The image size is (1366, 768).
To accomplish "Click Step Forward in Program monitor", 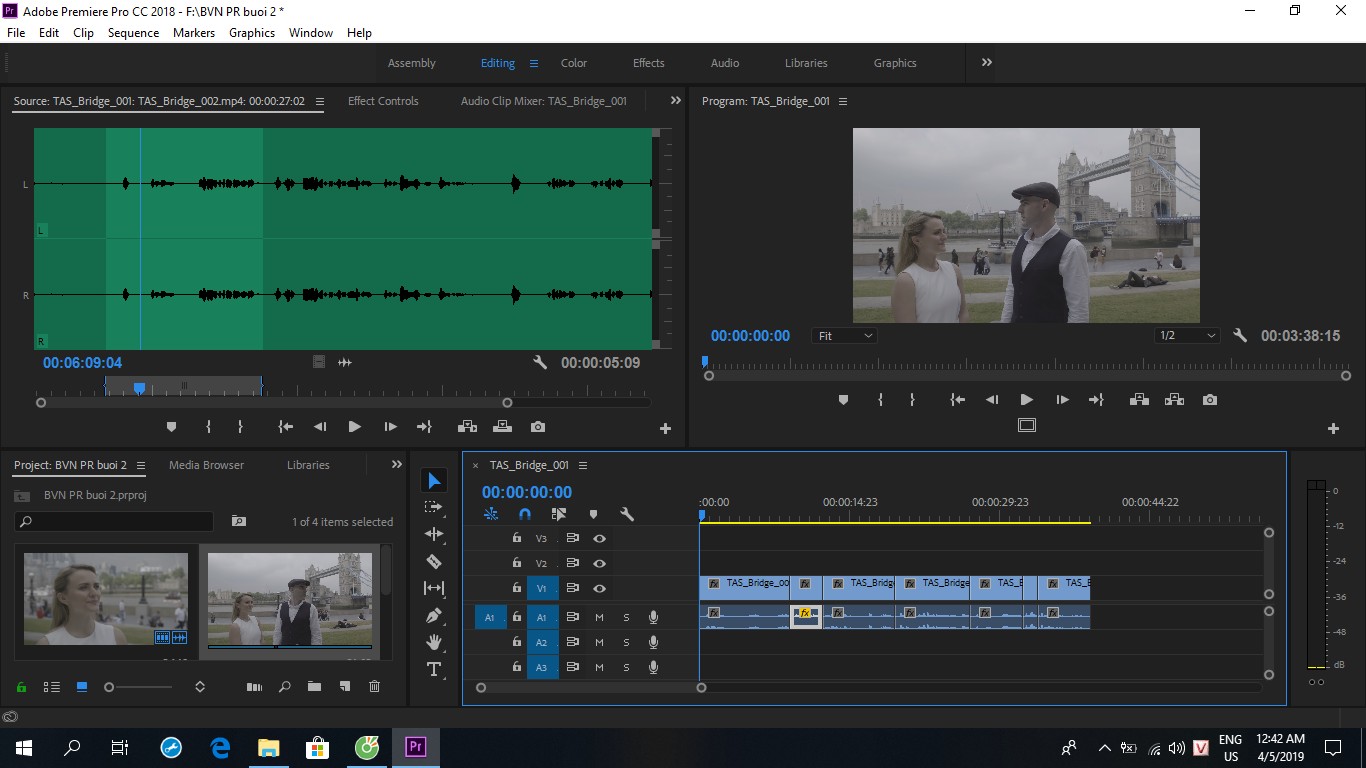I will [x=1062, y=400].
